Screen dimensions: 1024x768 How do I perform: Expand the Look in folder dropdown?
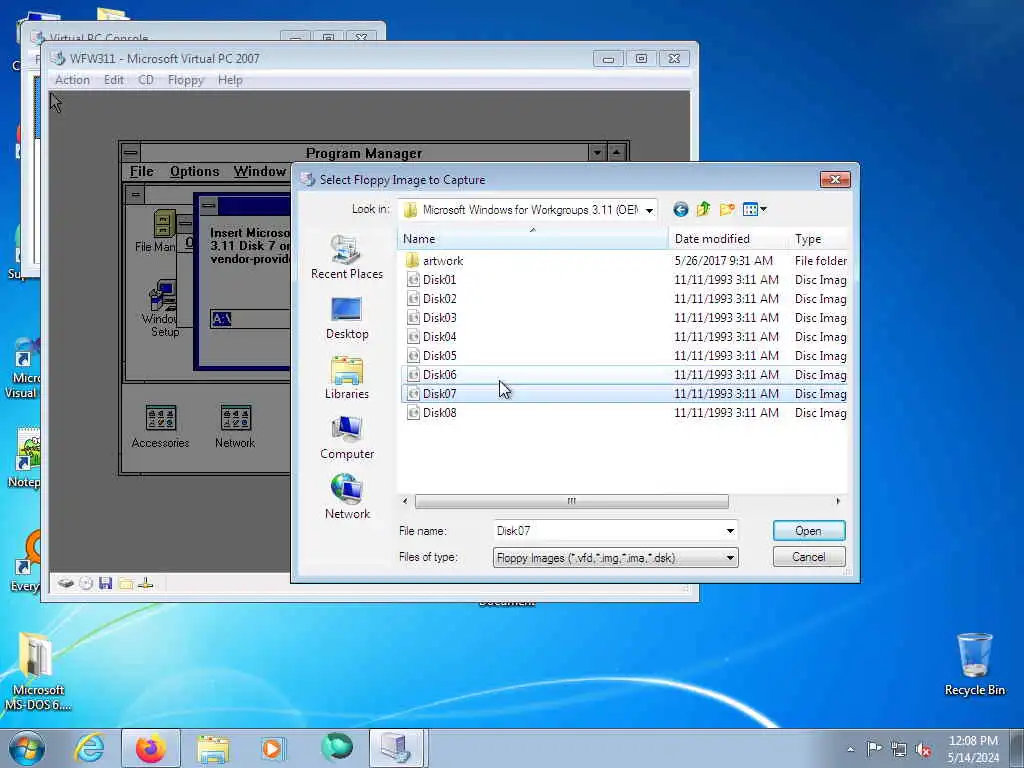649,210
